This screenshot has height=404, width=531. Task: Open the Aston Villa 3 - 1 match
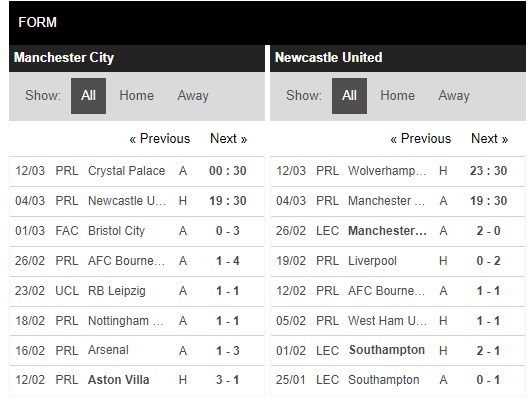coord(137,380)
